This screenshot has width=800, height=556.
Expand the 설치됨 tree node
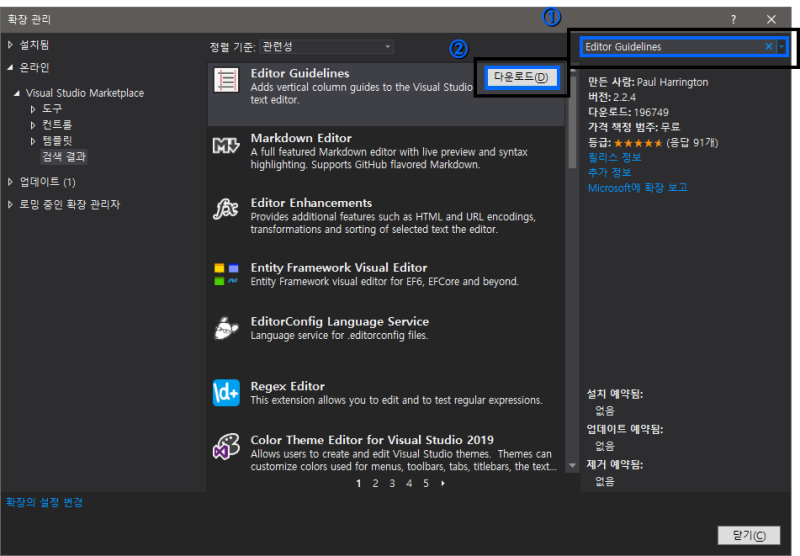tap(10, 45)
